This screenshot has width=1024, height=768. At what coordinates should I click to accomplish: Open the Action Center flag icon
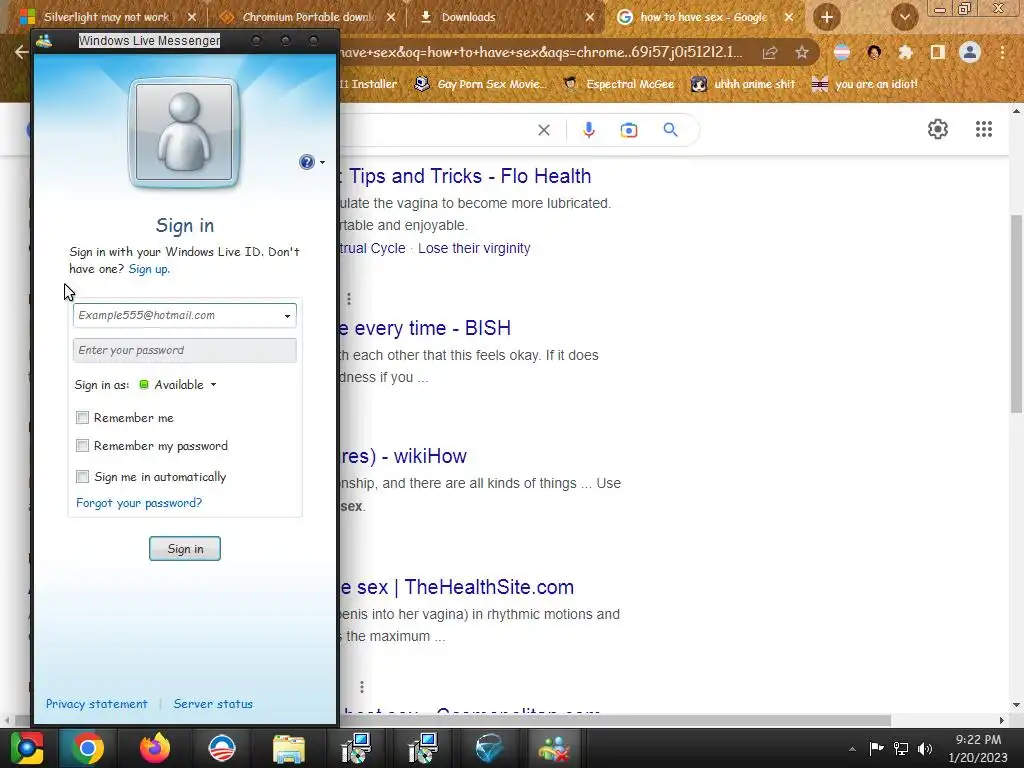[876, 748]
